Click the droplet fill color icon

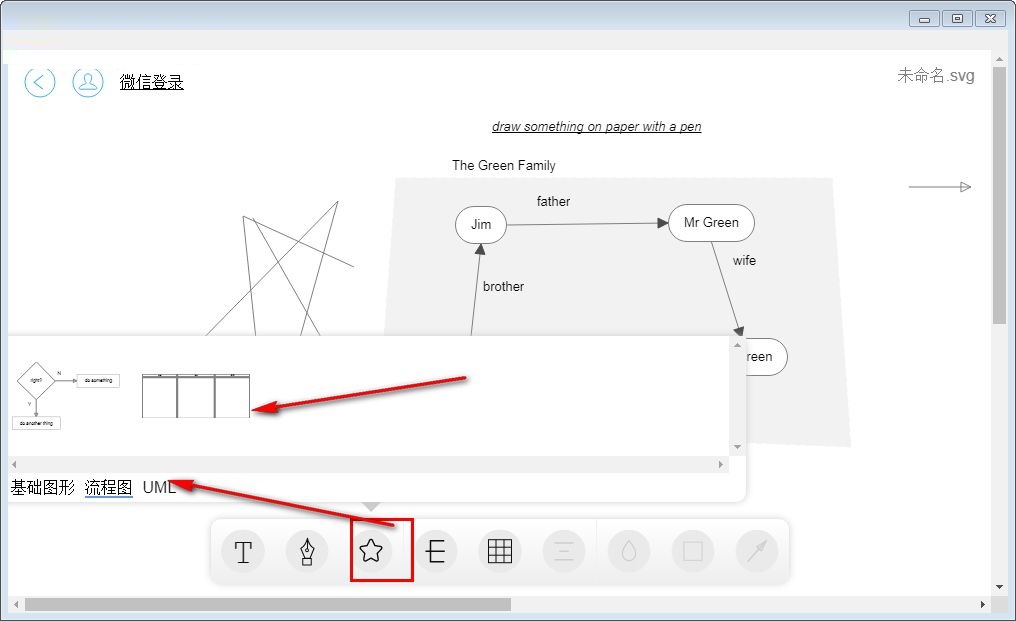(x=629, y=552)
